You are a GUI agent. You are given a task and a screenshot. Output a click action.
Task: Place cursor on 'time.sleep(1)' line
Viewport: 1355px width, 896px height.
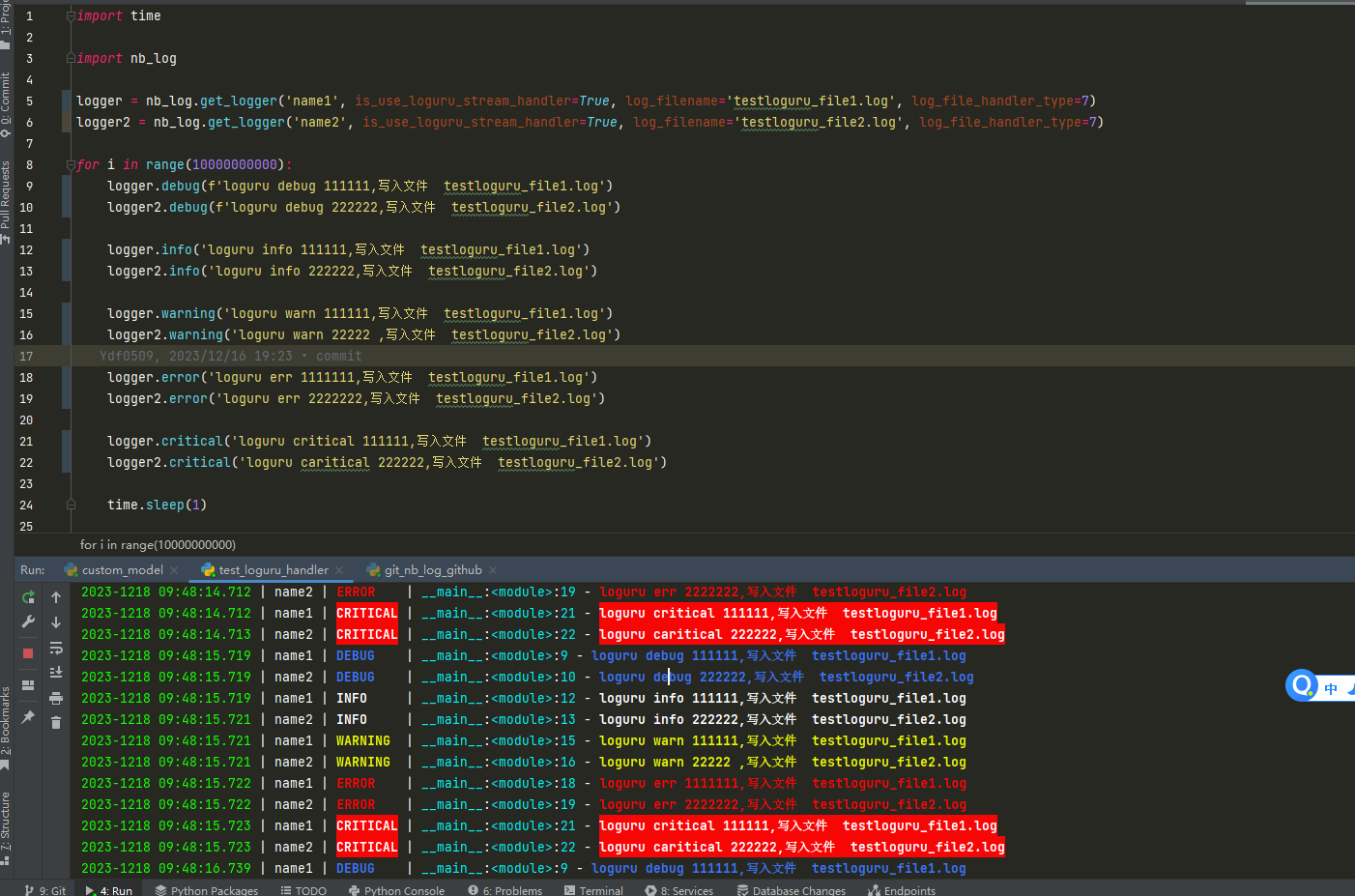pos(157,506)
